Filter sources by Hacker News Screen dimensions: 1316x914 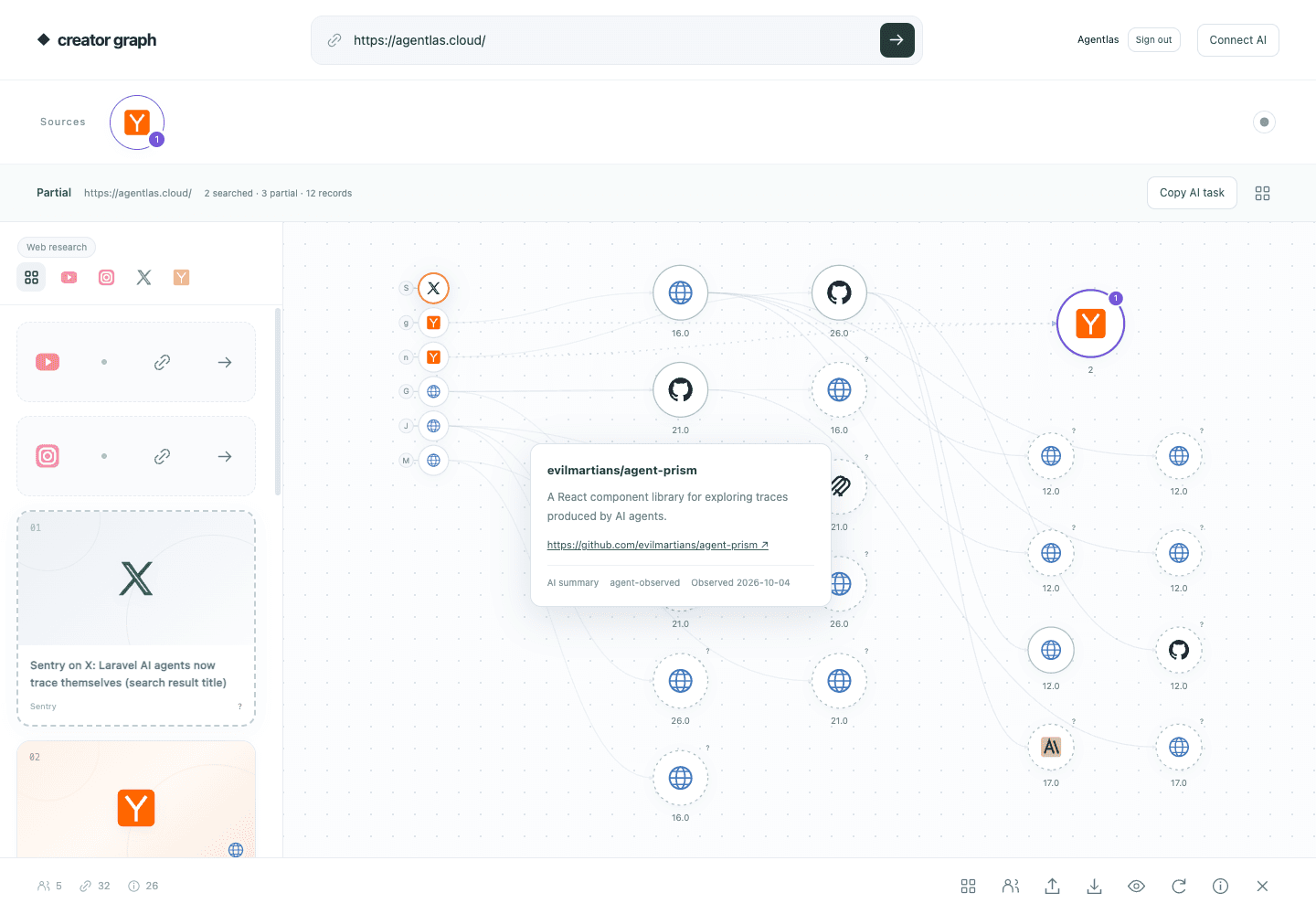click(x=182, y=278)
